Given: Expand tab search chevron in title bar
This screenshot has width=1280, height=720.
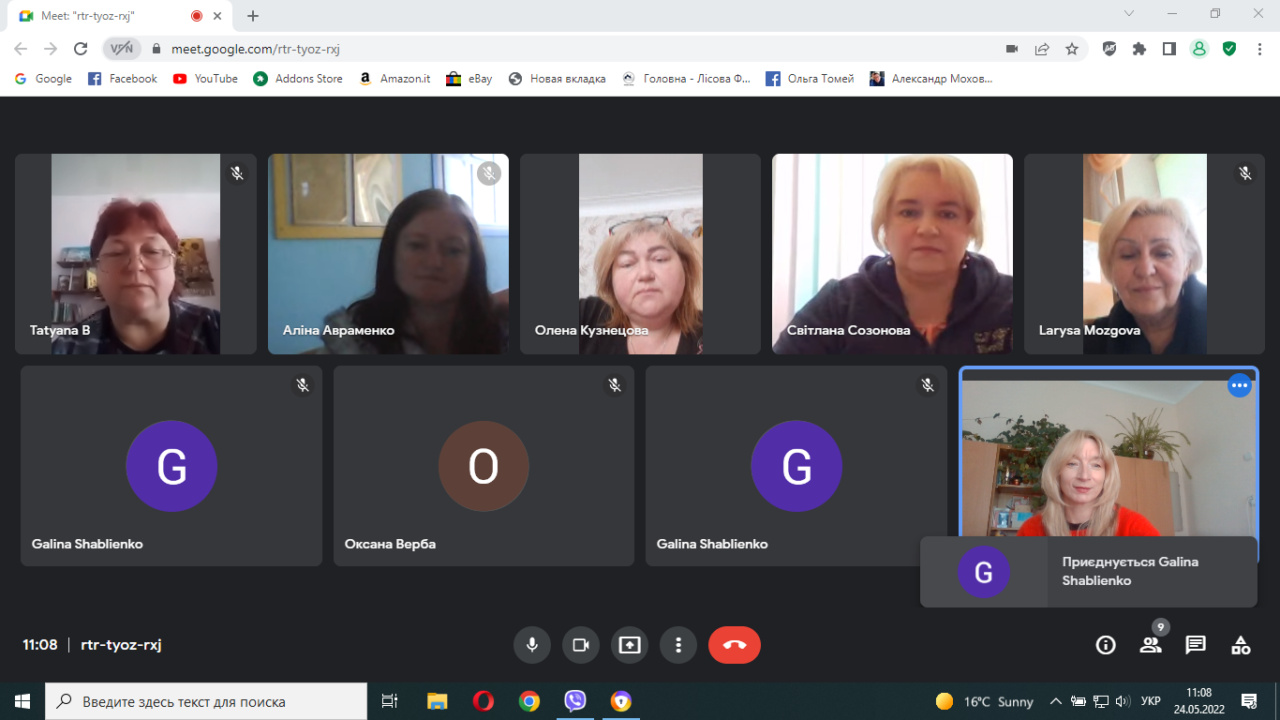Looking at the screenshot, I should pyautogui.click(x=1129, y=14).
